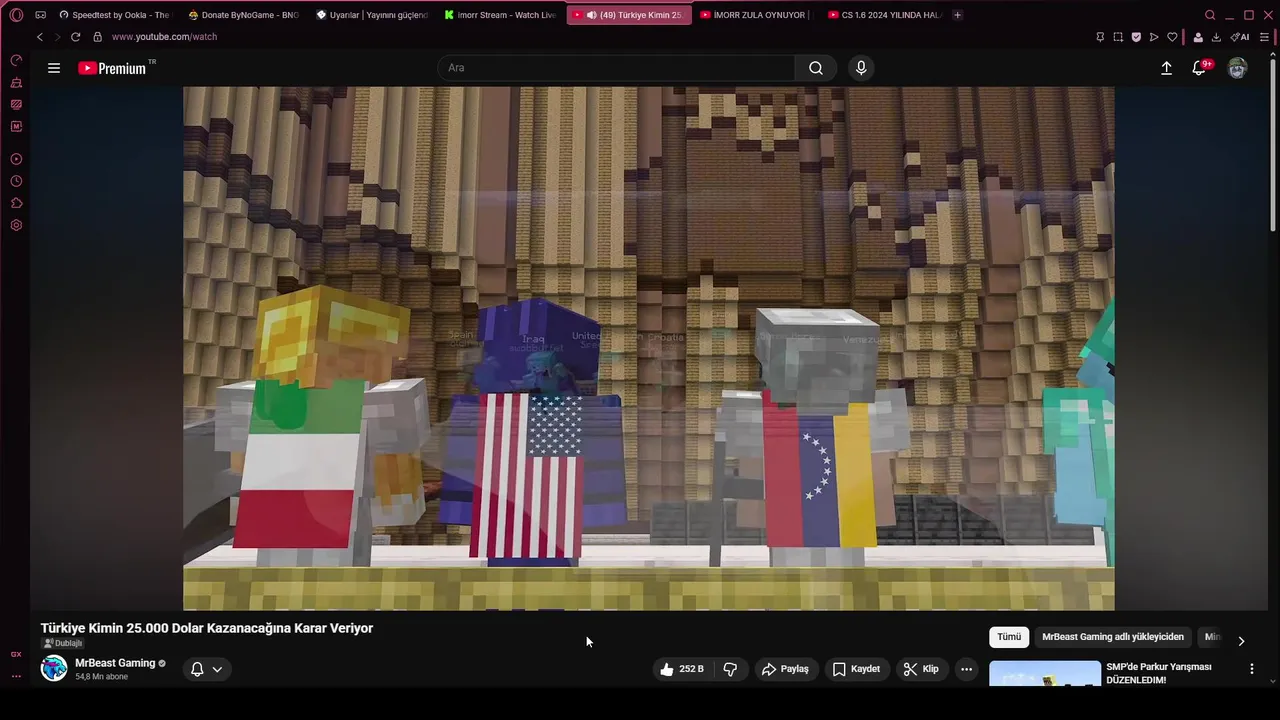The image size is (1280, 720).
Task: Select MrBeast Gaming adlı yükleyiciden chip
Action: 1113,637
